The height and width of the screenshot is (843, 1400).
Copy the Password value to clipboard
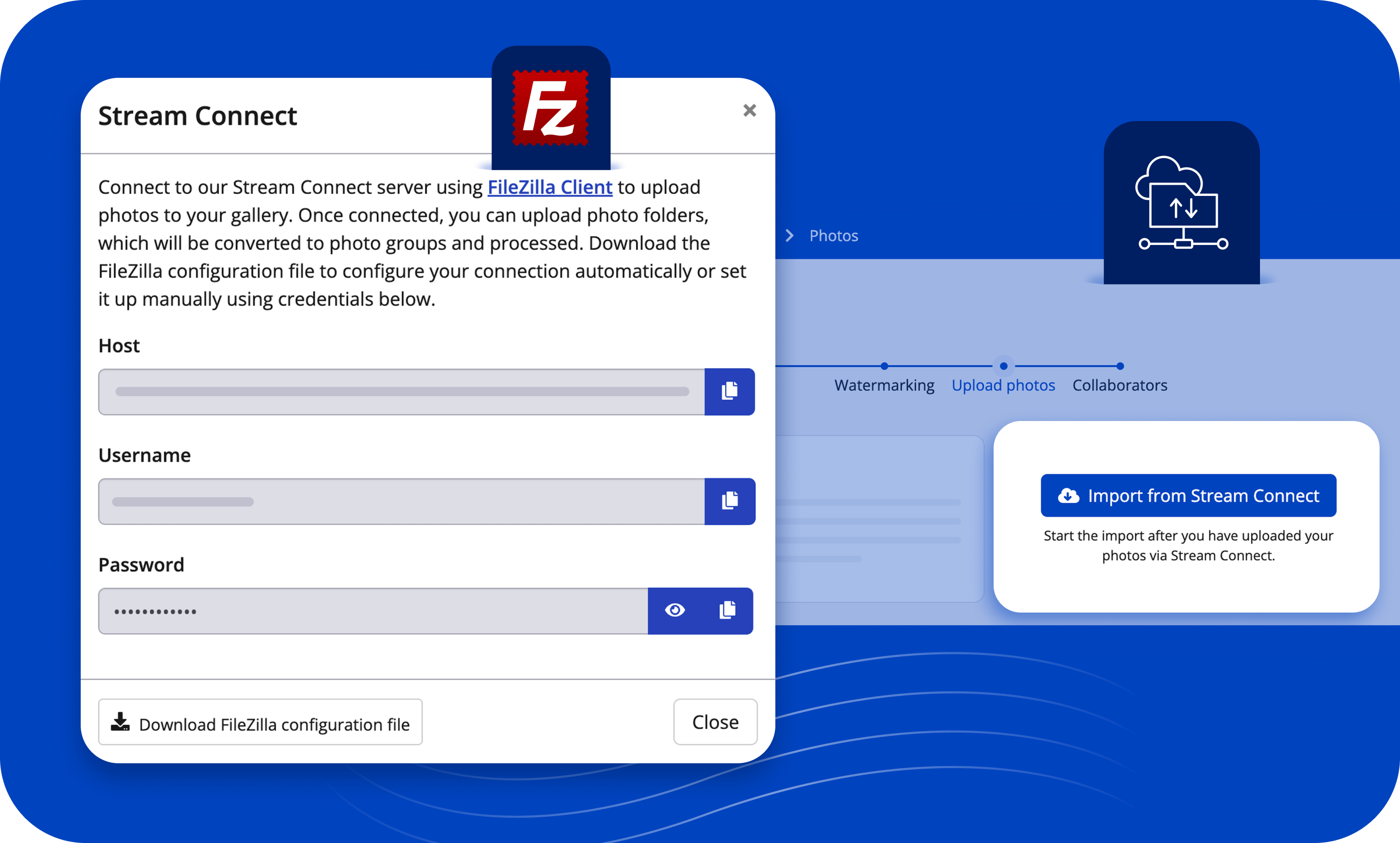click(x=728, y=611)
